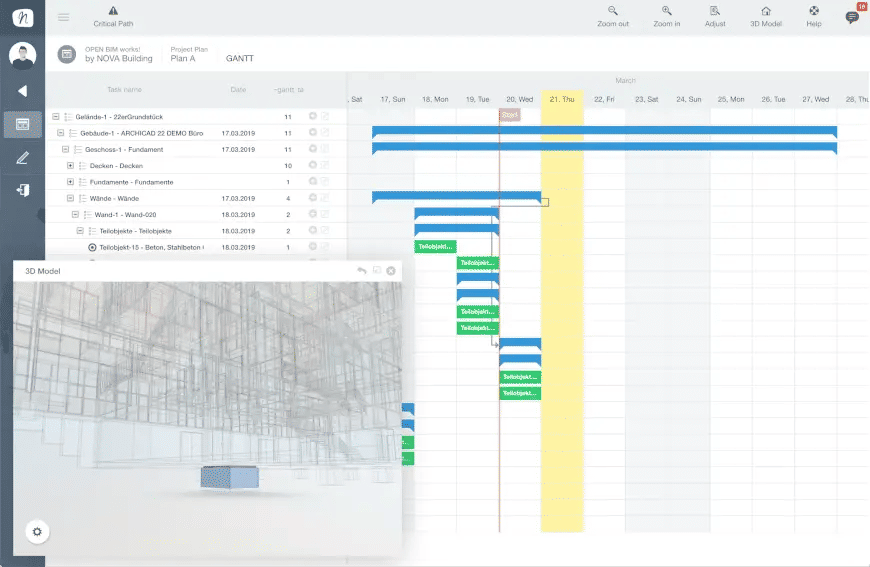Click the back arrow in left sidebar
Screen dimensions: 870x567
[x=22, y=90]
